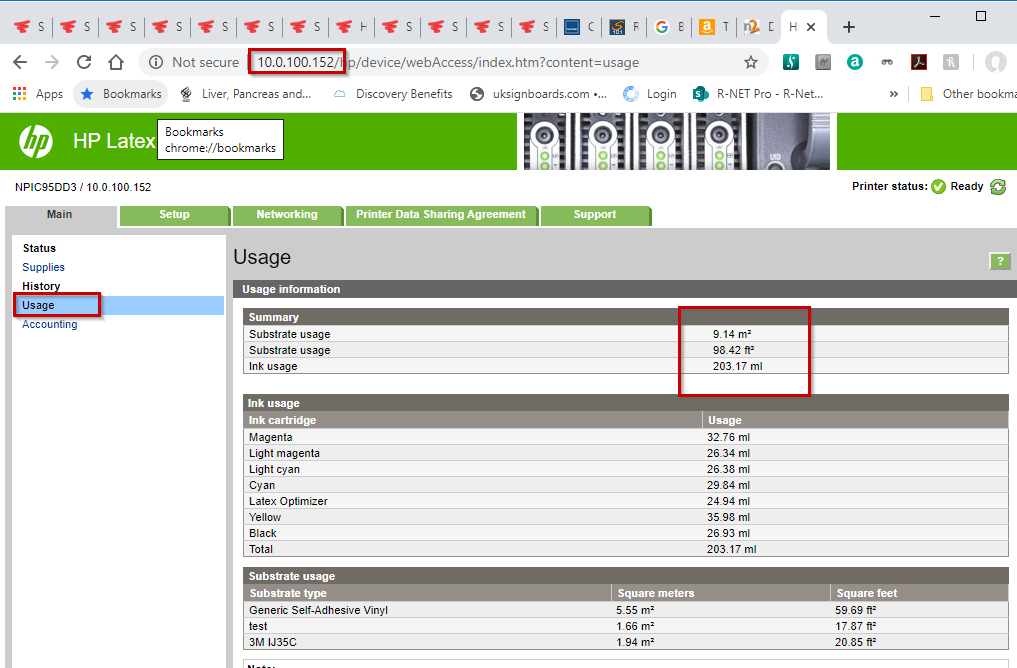Click the Generic Self-Adhesive Vinyl row
Viewport: 1017px width, 668px height.
pos(626,610)
